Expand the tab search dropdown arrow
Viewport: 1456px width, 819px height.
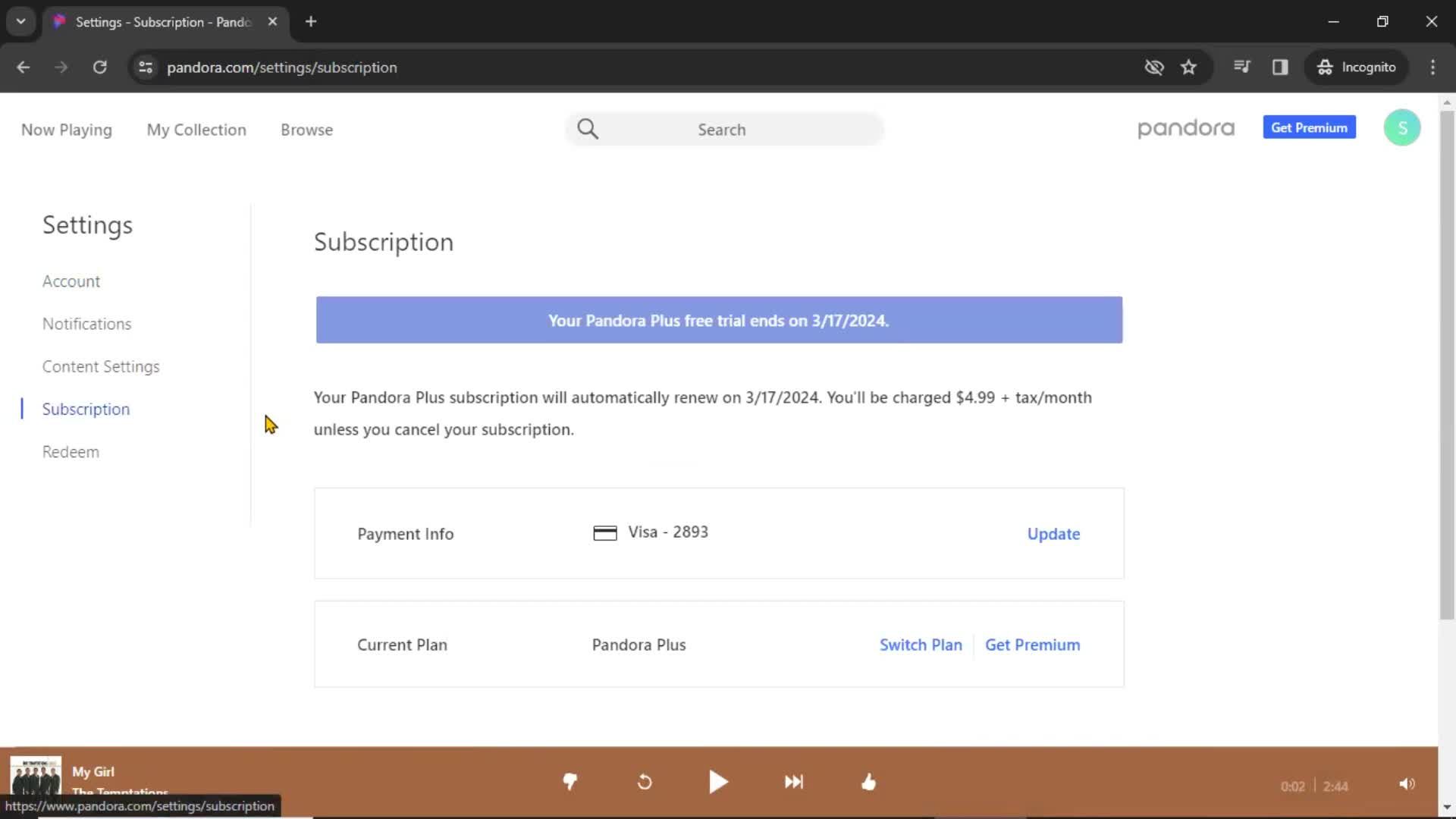[x=20, y=21]
